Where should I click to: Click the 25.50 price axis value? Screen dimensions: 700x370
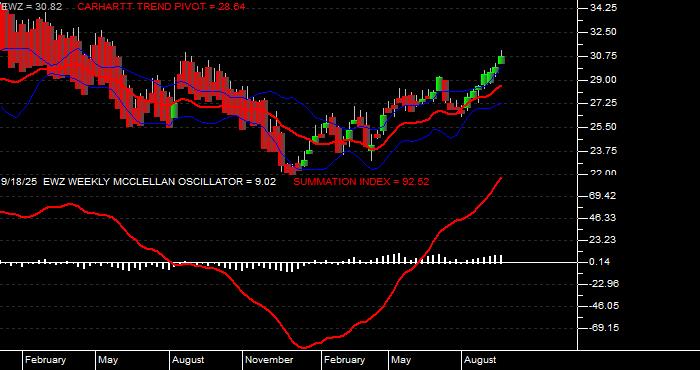coord(604,127)
